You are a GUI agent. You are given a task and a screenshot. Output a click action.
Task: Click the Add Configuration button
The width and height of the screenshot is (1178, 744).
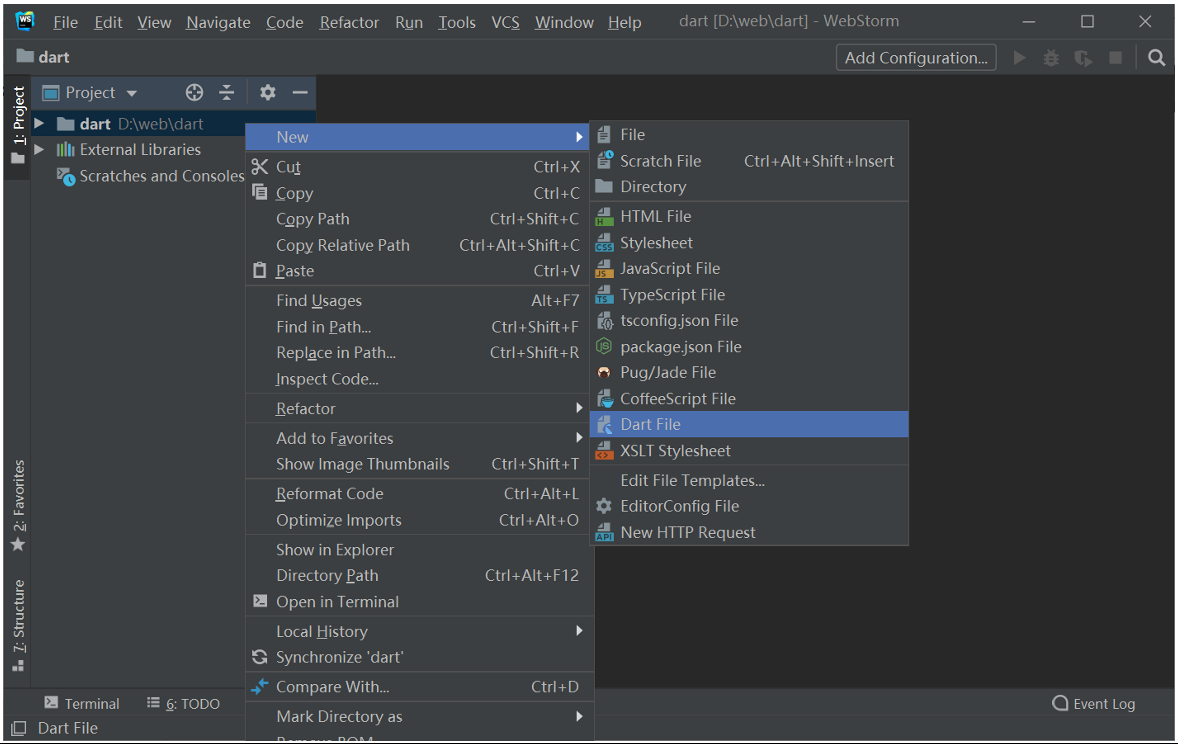(914, 57)
